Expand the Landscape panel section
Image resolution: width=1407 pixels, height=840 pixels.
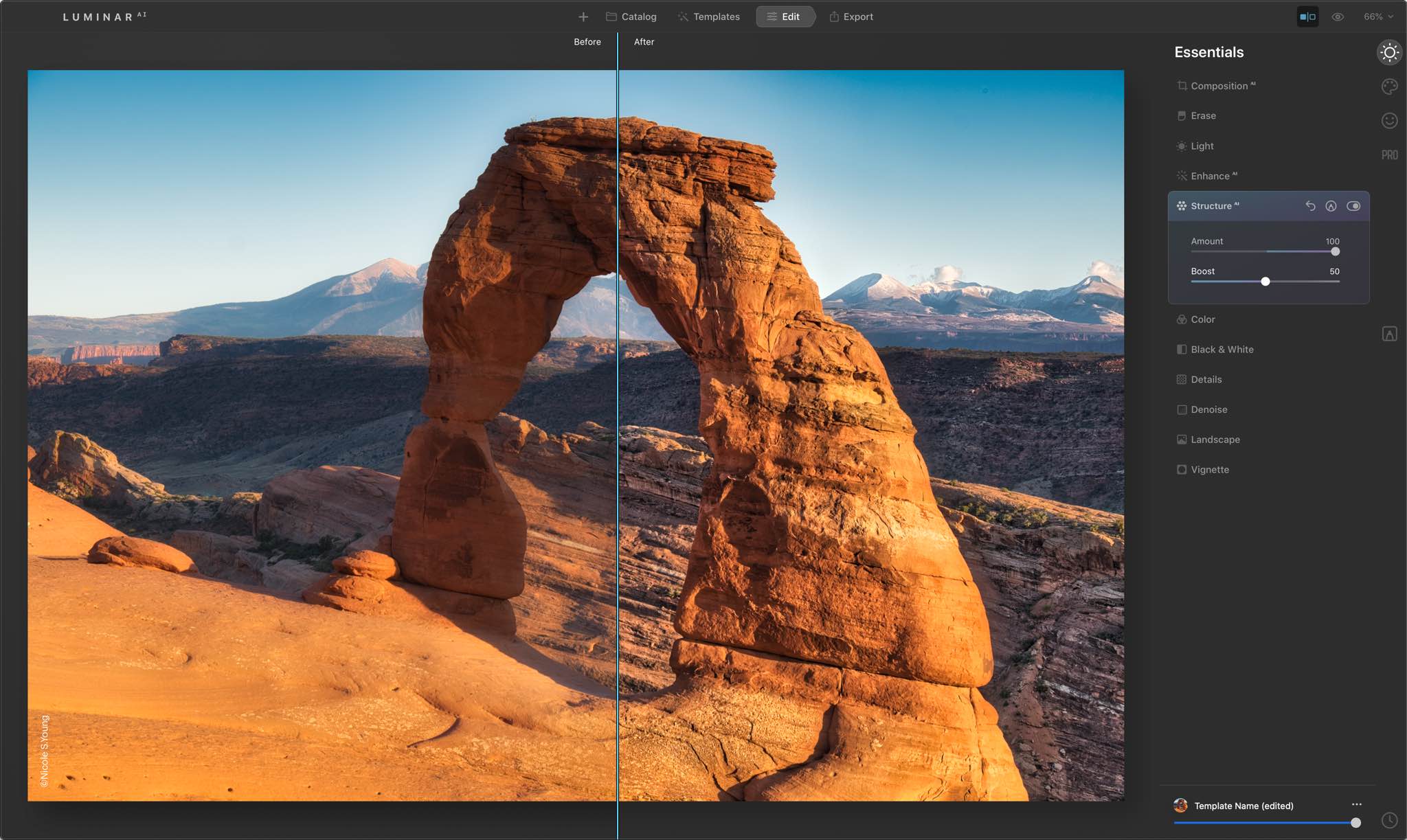pyautogui.click(x=1215, y=440)
